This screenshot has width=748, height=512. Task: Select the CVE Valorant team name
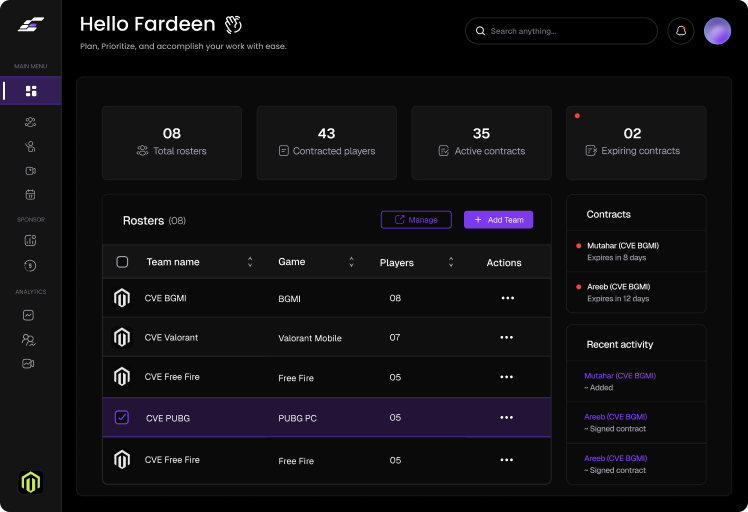click(171, 337)
